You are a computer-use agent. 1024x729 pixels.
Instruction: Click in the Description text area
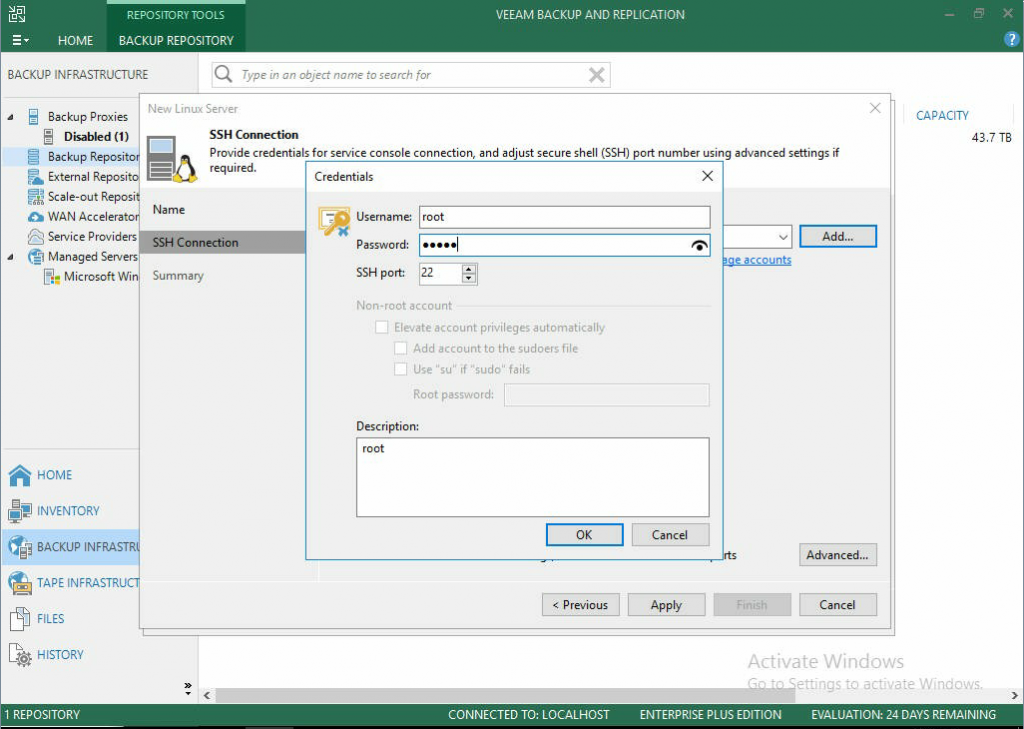532,477
